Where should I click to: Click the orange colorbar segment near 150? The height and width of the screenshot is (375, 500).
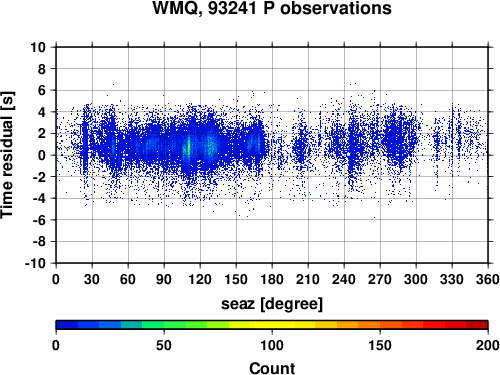pos(380,325)
